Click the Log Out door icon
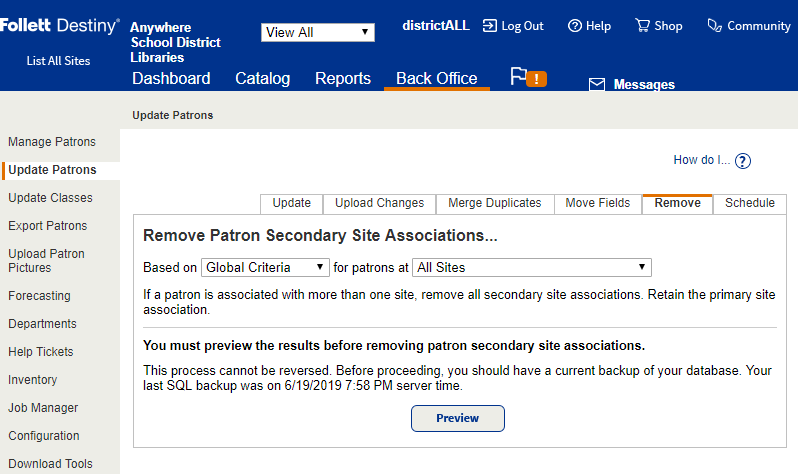This screenshot has width=798, height=474. click(x=490, y=26)
